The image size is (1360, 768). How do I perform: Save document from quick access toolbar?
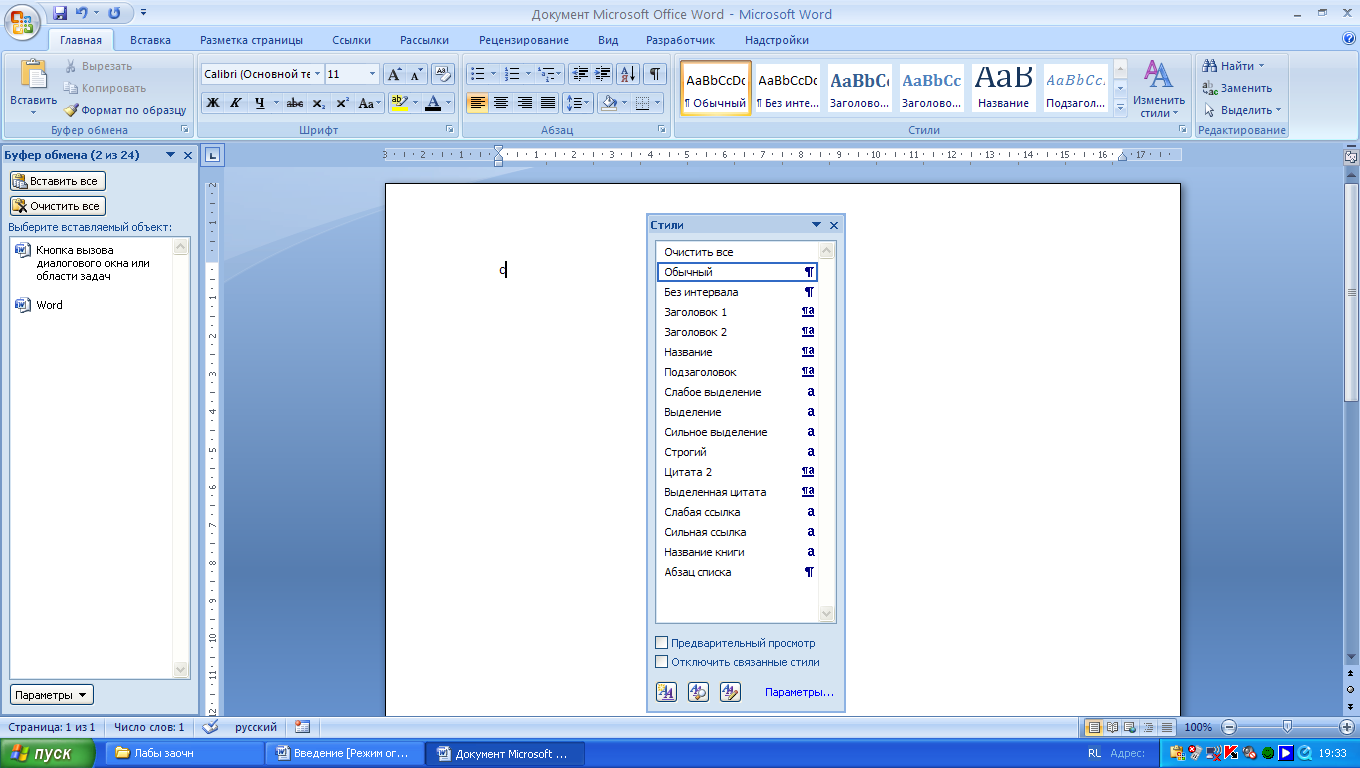coord(60,14)
